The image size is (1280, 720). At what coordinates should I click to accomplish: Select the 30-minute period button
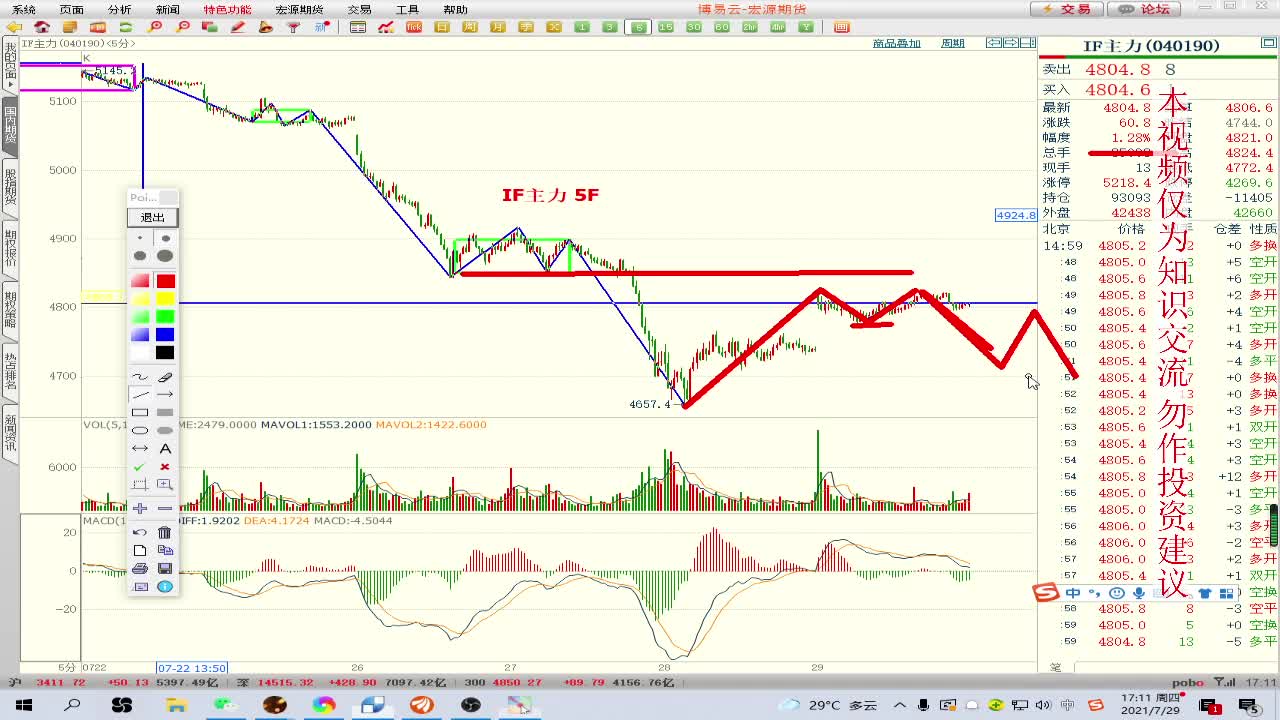pos(693,27)
